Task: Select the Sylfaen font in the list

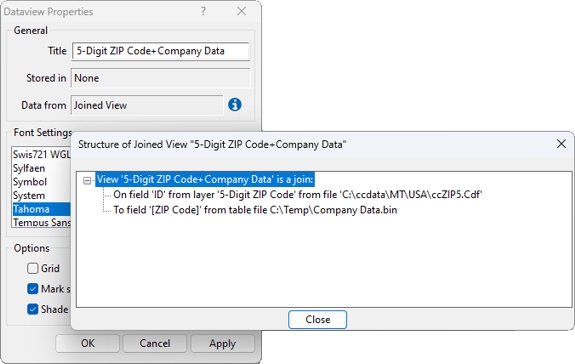Action: [41, 168]
